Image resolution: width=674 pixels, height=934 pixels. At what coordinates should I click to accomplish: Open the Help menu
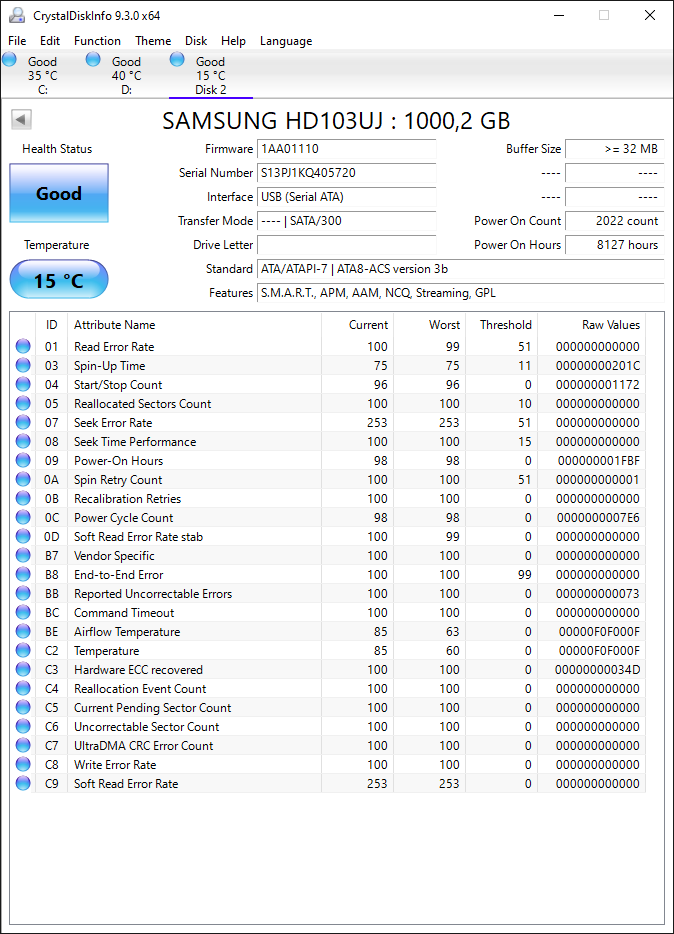(x=233, y=41)
